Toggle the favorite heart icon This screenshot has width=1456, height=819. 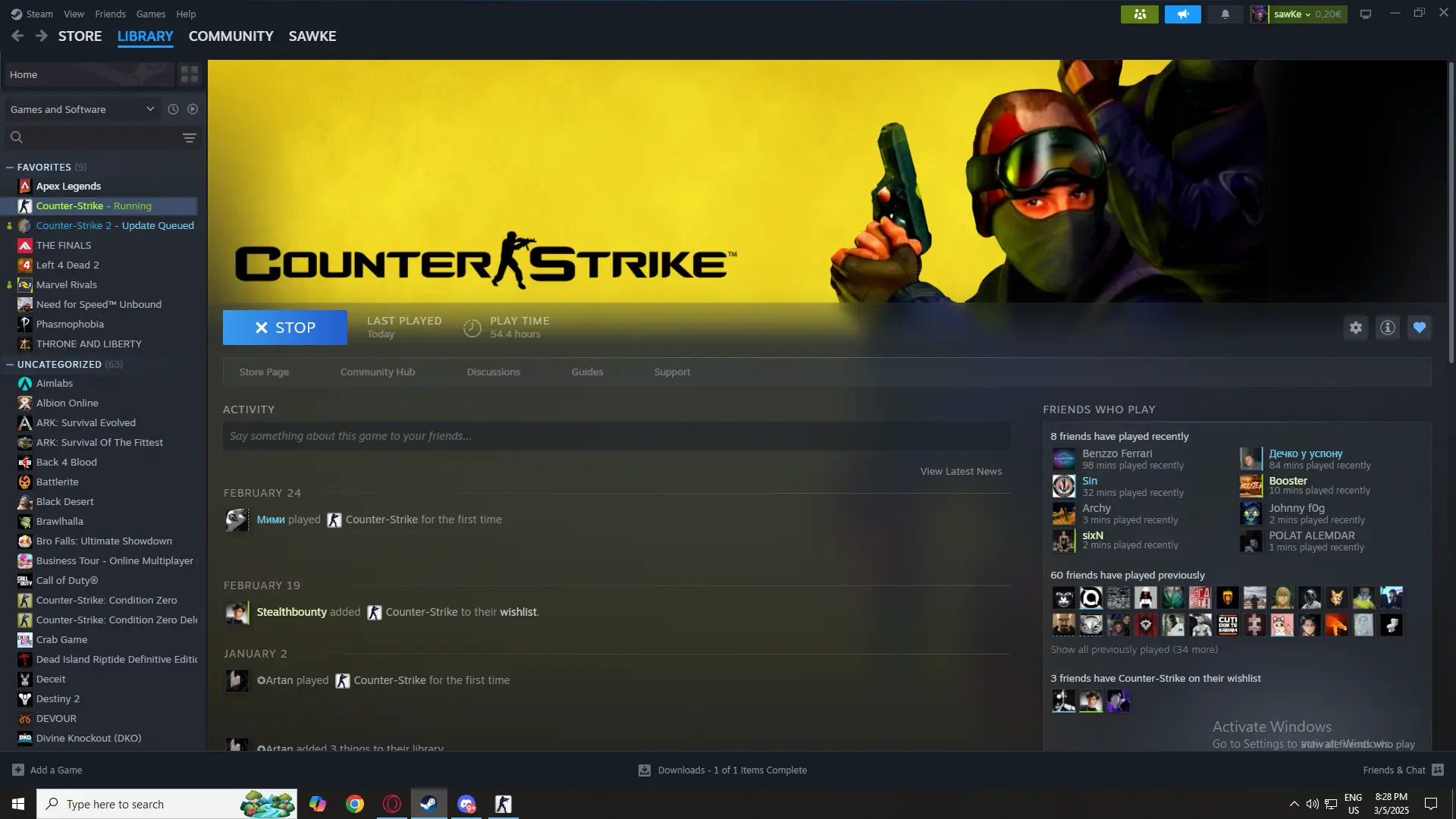tap(1419, 328)
